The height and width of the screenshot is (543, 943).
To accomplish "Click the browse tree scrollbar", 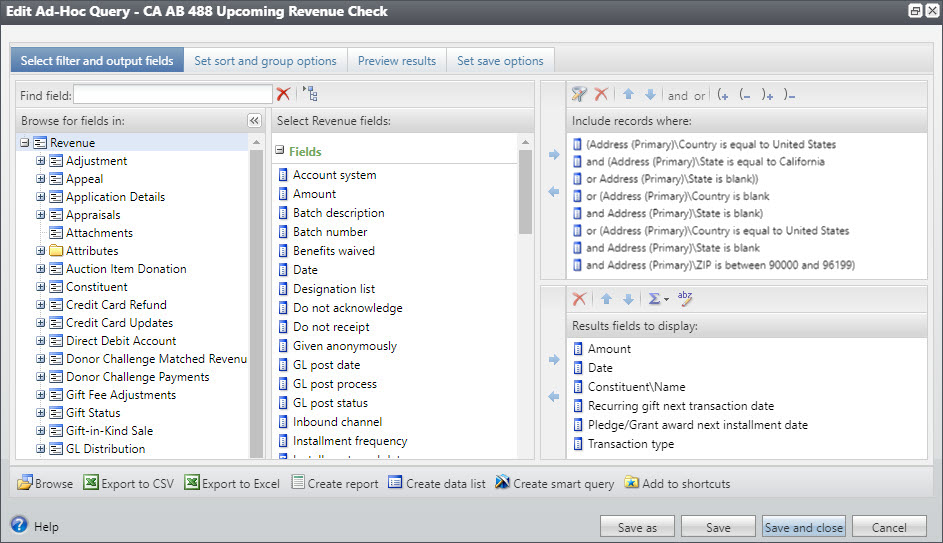I will [256, 304].
